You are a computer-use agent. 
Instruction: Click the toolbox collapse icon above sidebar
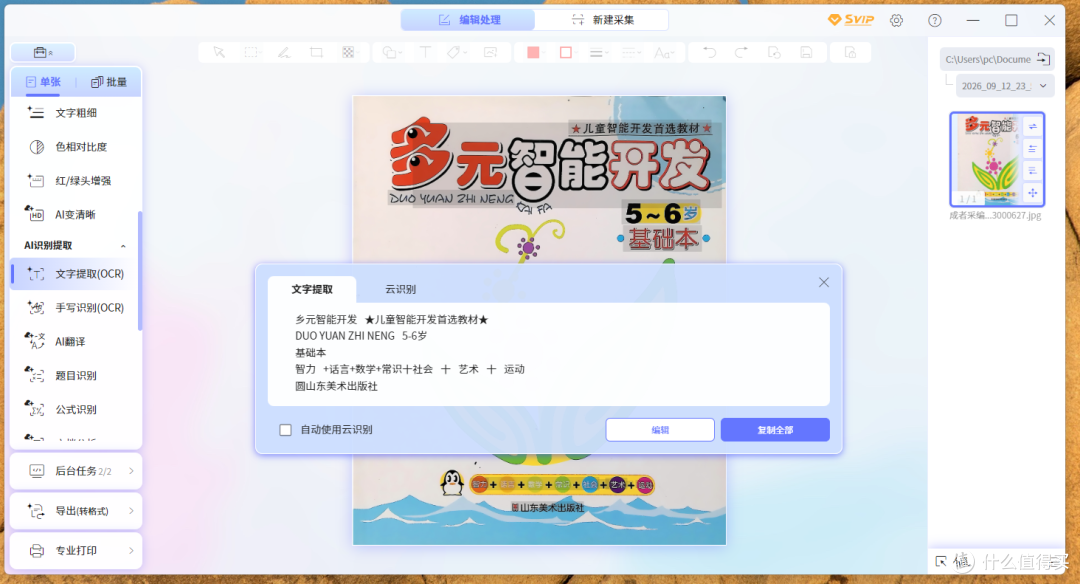coord(43,52)
